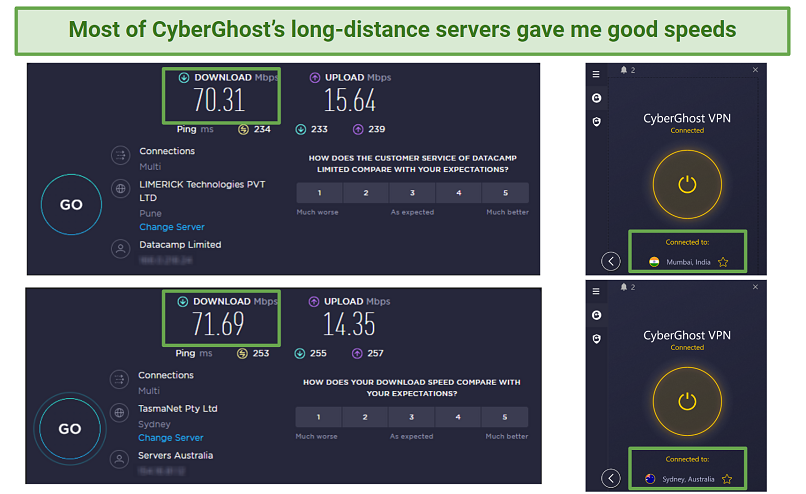Click the 70.31 download speed value
The image size is (806, 494).
click(219, 100)
